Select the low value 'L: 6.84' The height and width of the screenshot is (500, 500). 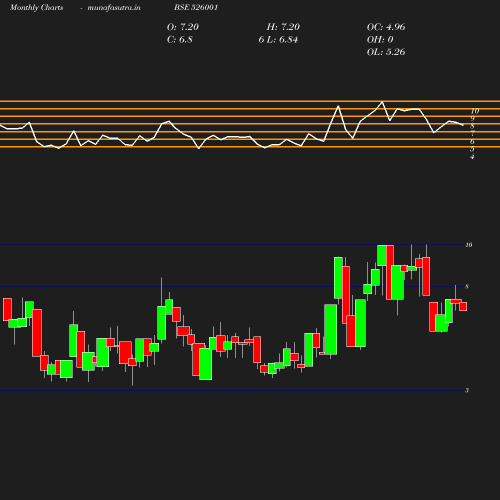coord(282,40)
